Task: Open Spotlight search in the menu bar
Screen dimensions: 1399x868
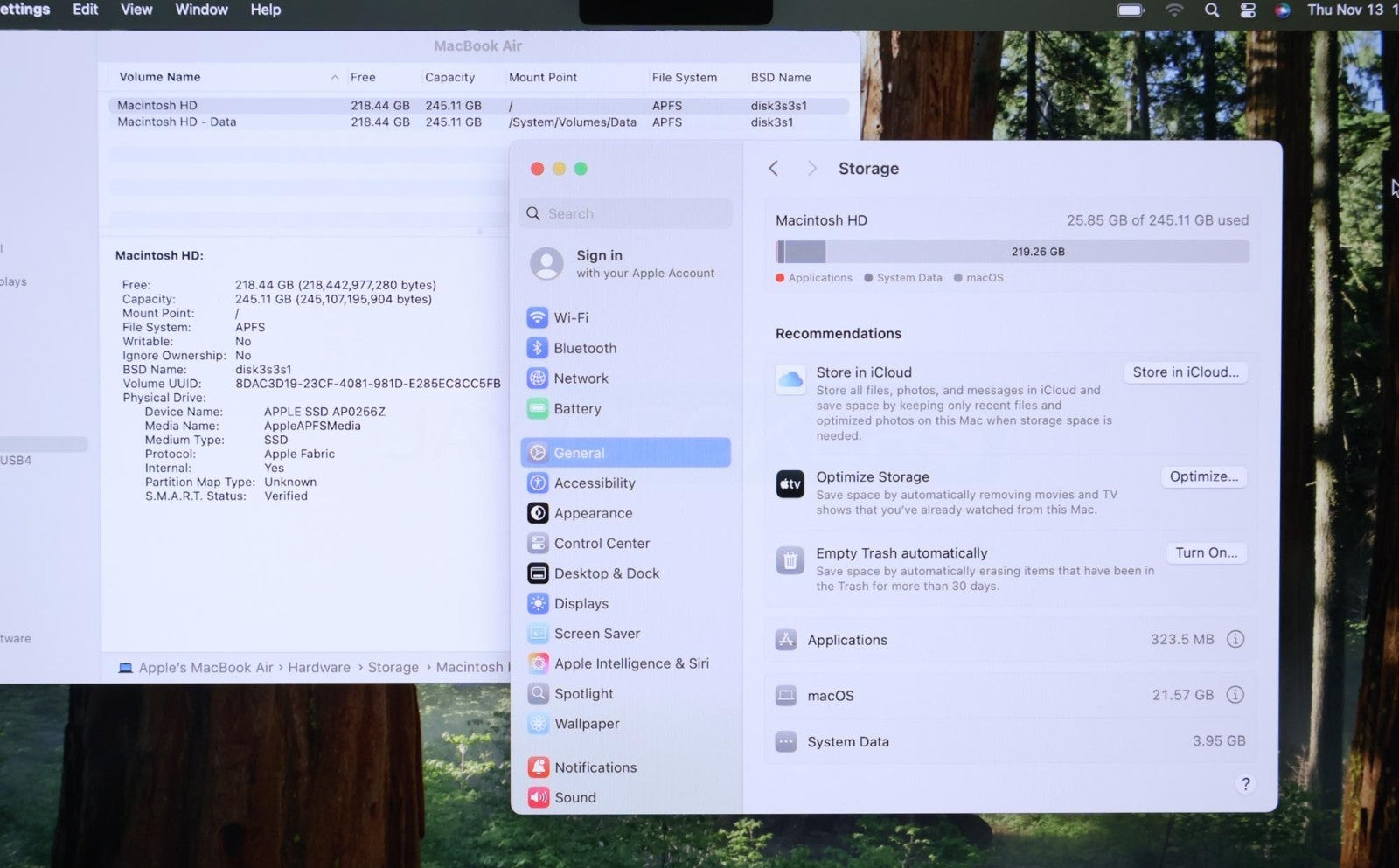Action: (1211, 10)
